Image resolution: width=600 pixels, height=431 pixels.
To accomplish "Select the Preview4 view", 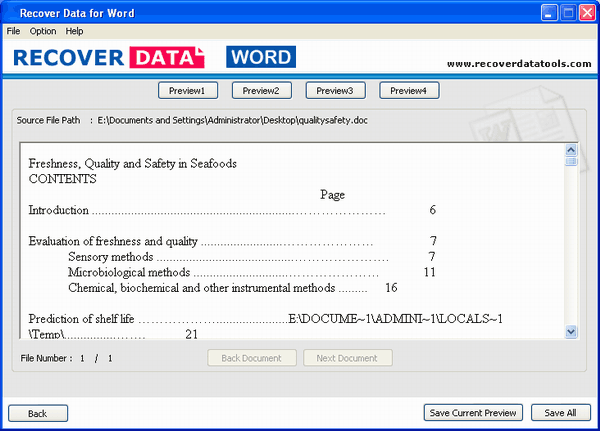I will pos(408,91).
